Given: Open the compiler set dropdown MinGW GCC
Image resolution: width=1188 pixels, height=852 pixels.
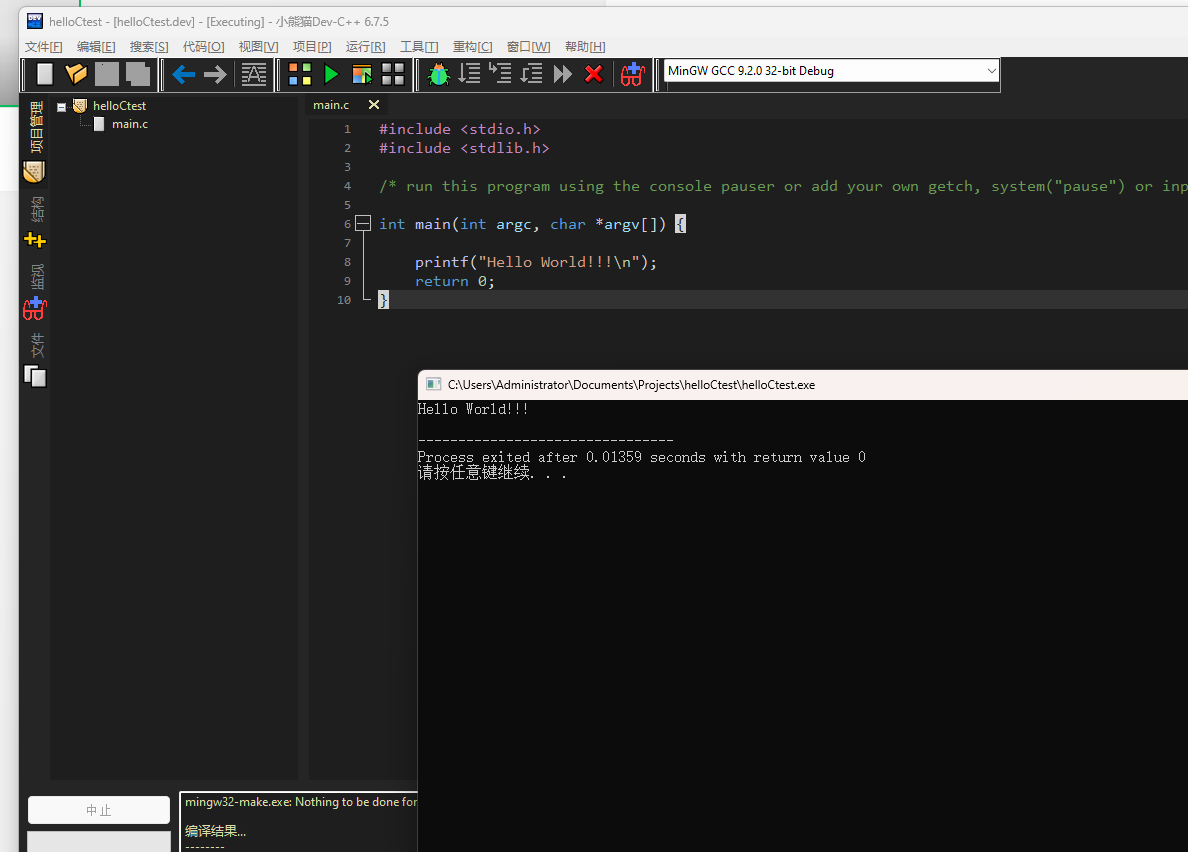Looking at the screenshot, I should pyautogui.click(x=831, y=71).
